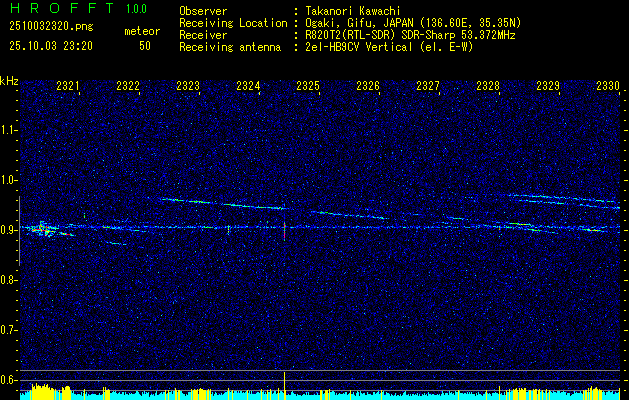629x400 pixels.
Task: Click the 0.6 frequency axis label
Action: point(10,379)
